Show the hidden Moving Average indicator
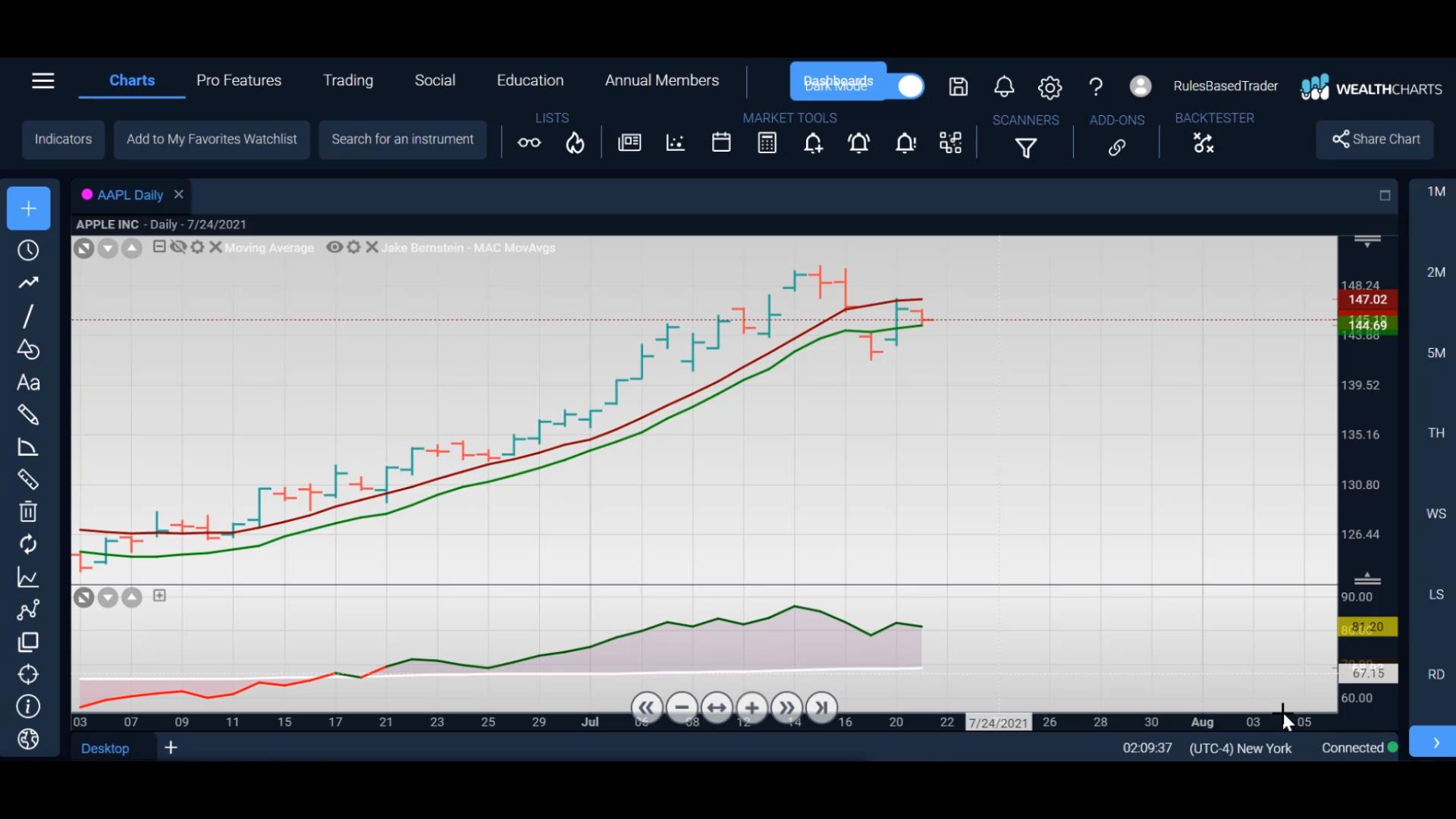Viewport: 1456px width, 819px height. pos(178,247)
